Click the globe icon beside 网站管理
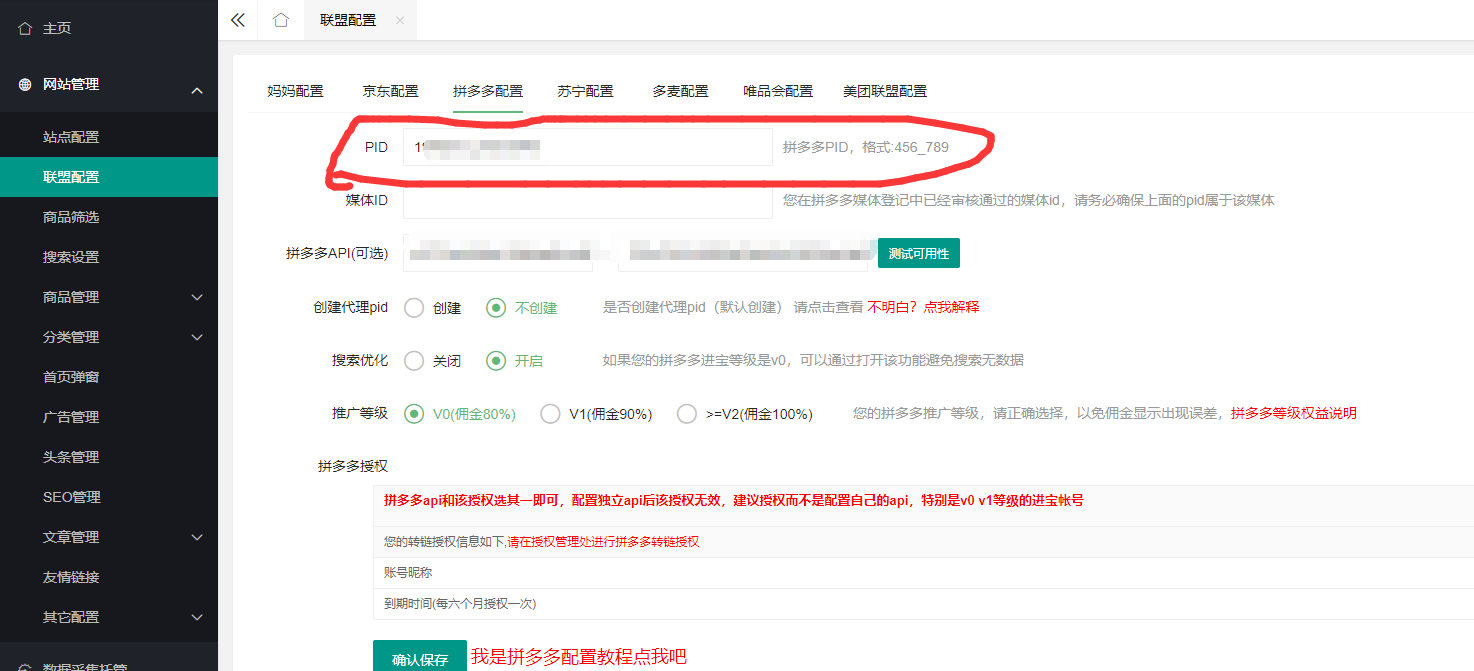The image size is (1474, 671). point(25,84)
